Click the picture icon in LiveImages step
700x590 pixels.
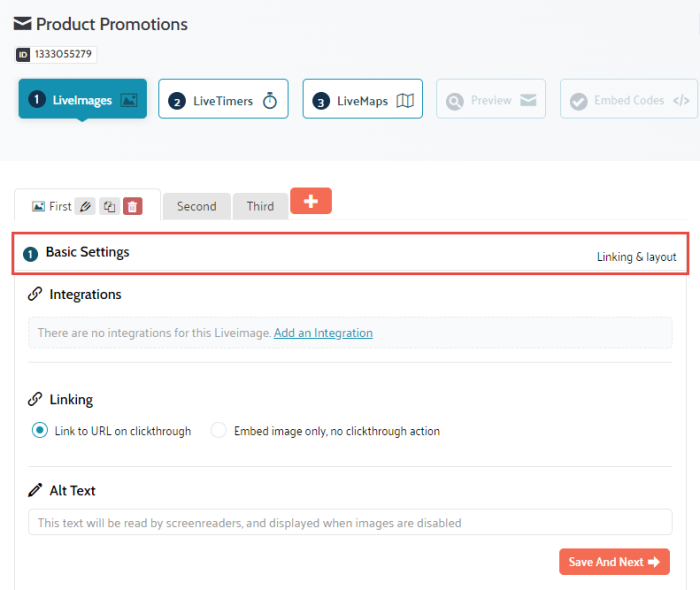click(x=128, y=100)
